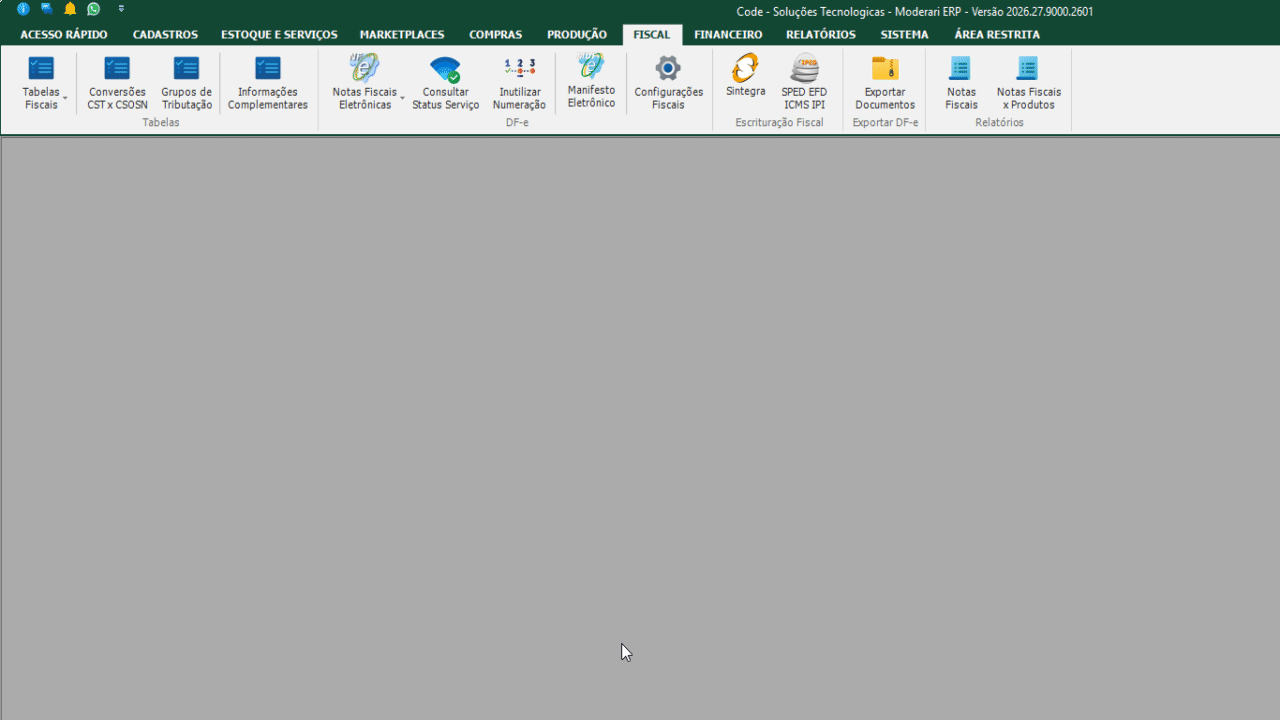The image size is (1280, 720).
Task: Launch the Sintegra tool
Action: 746,77
